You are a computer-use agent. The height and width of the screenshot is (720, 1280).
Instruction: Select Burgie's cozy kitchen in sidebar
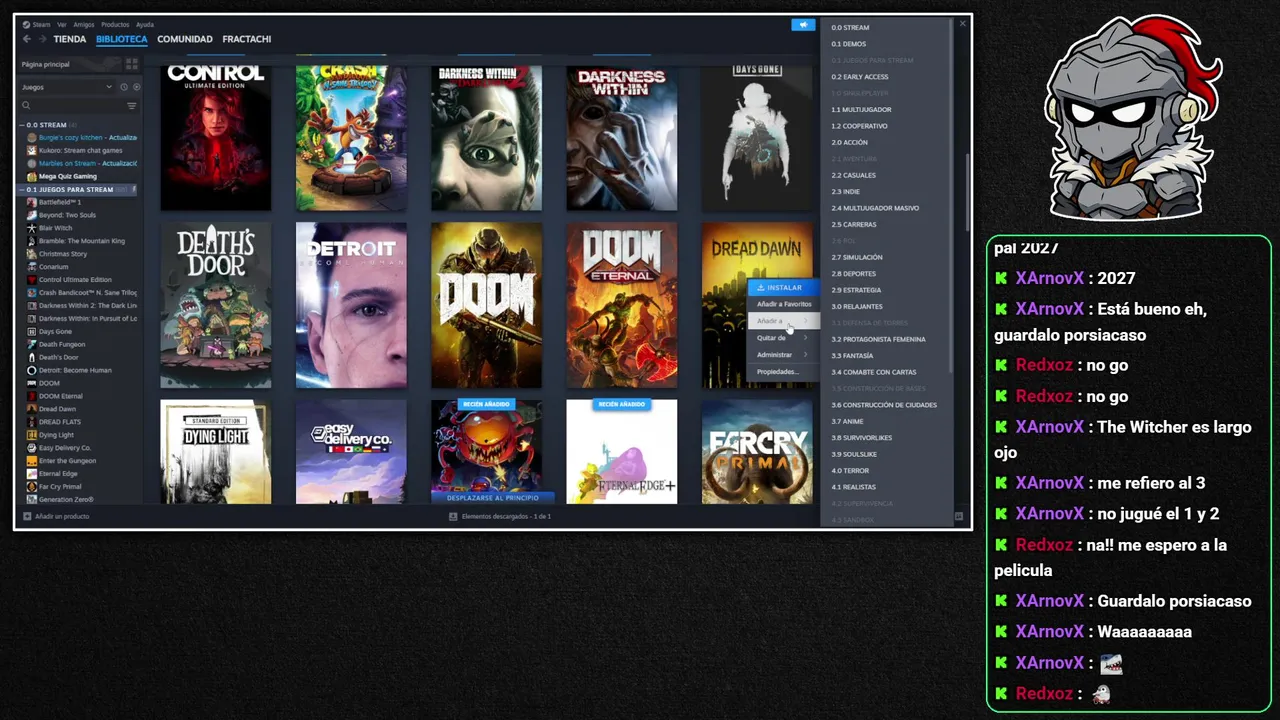pyautogui.click(x=82, y=137)
